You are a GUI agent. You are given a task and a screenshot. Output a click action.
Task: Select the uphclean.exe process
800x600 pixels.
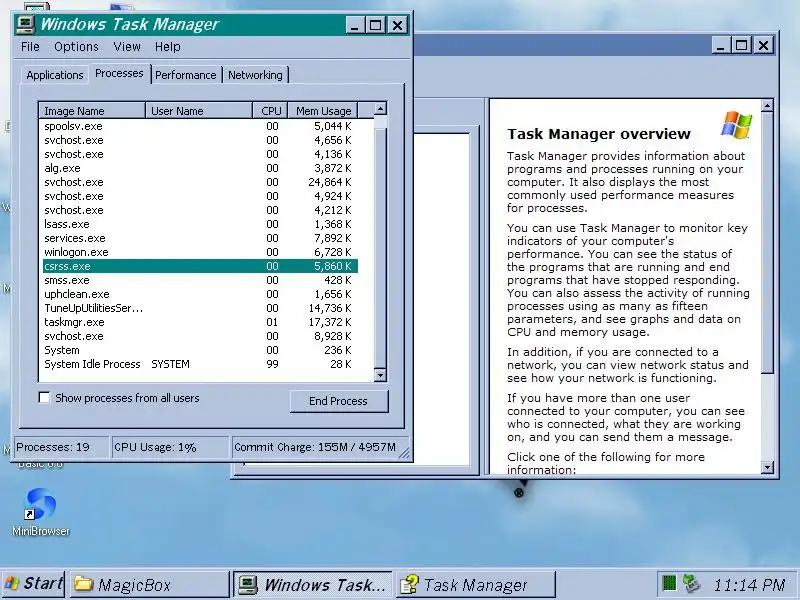pos(200,294)
